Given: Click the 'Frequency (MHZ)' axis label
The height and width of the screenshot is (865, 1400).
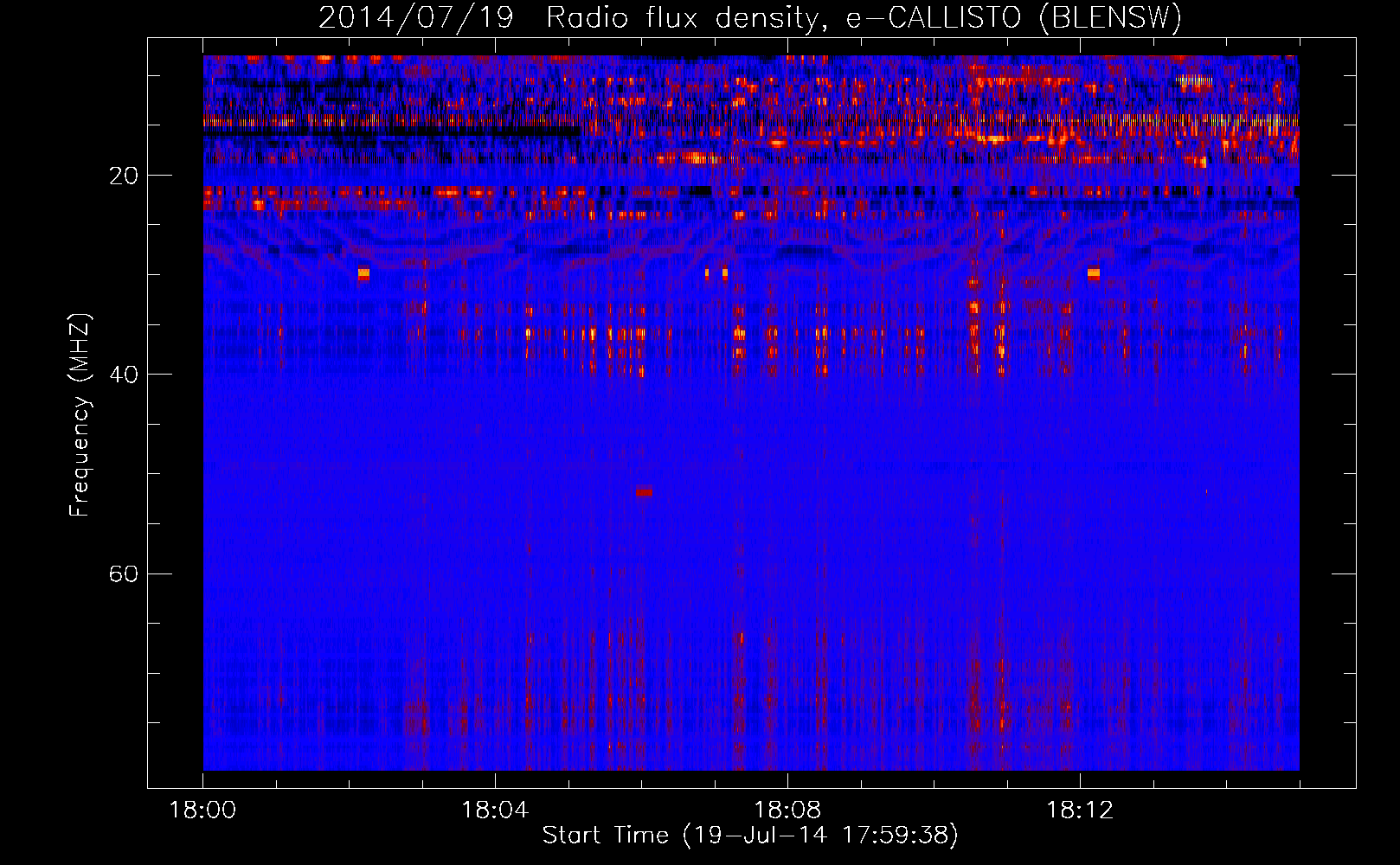Looking at the screenshot, I should [80, 415].
